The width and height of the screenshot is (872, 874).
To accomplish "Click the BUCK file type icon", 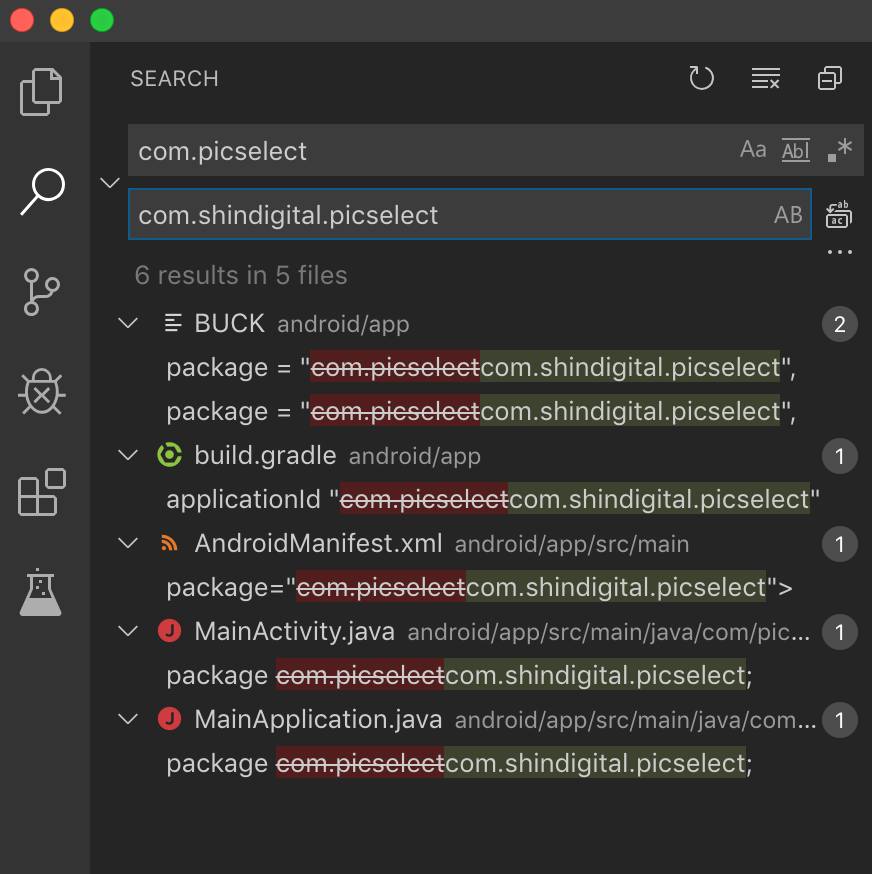I will pyautogui.click(x=173, y=323).
